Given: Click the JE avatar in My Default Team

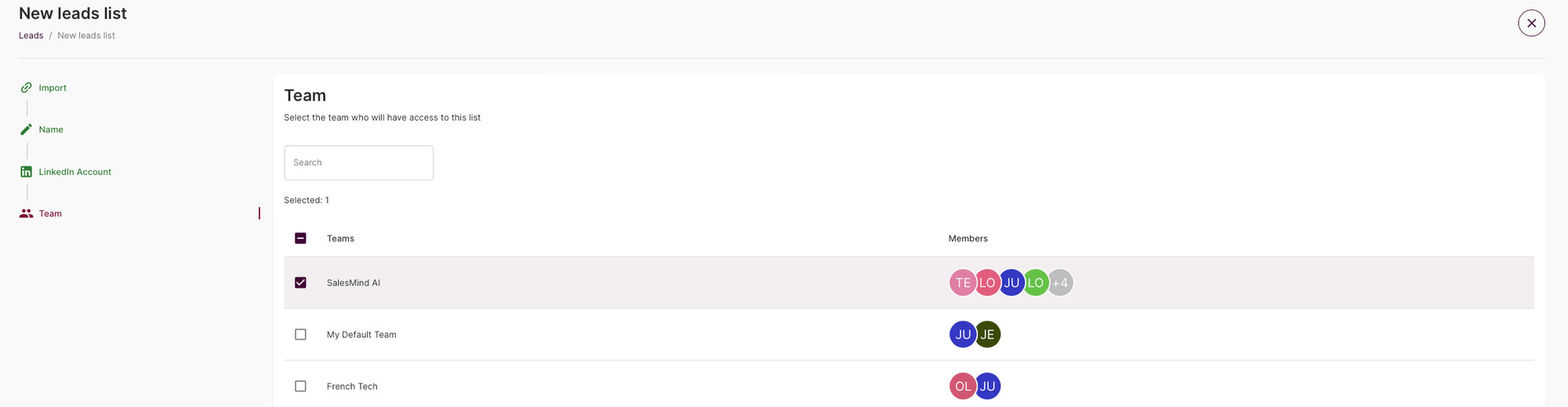Looking at the screenshot, I should (x=987, y=334).
